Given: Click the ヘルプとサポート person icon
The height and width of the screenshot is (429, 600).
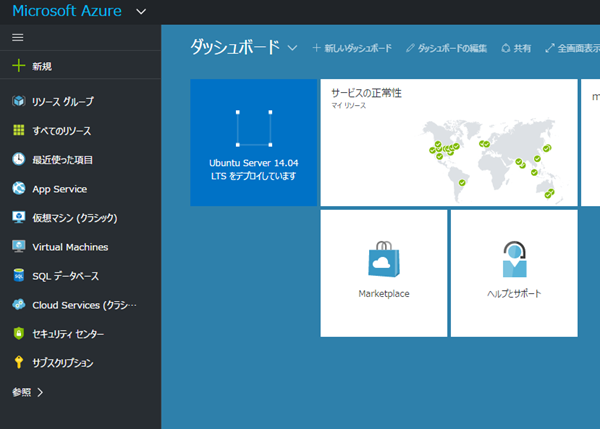Looking at the screenshot, I should [514, 259].
